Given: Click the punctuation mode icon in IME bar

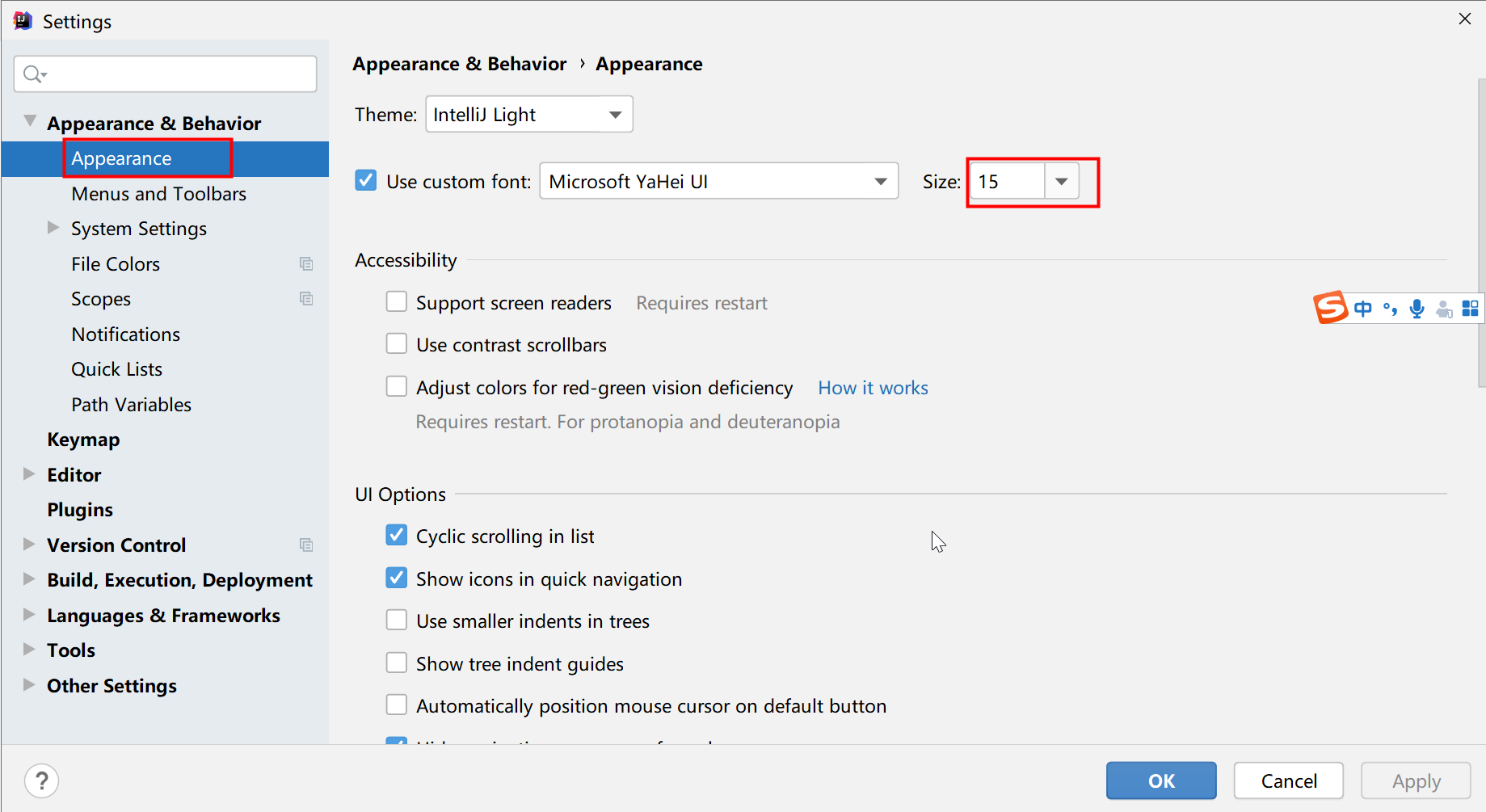Looking at the screenshot, I should pos(1390,309).
